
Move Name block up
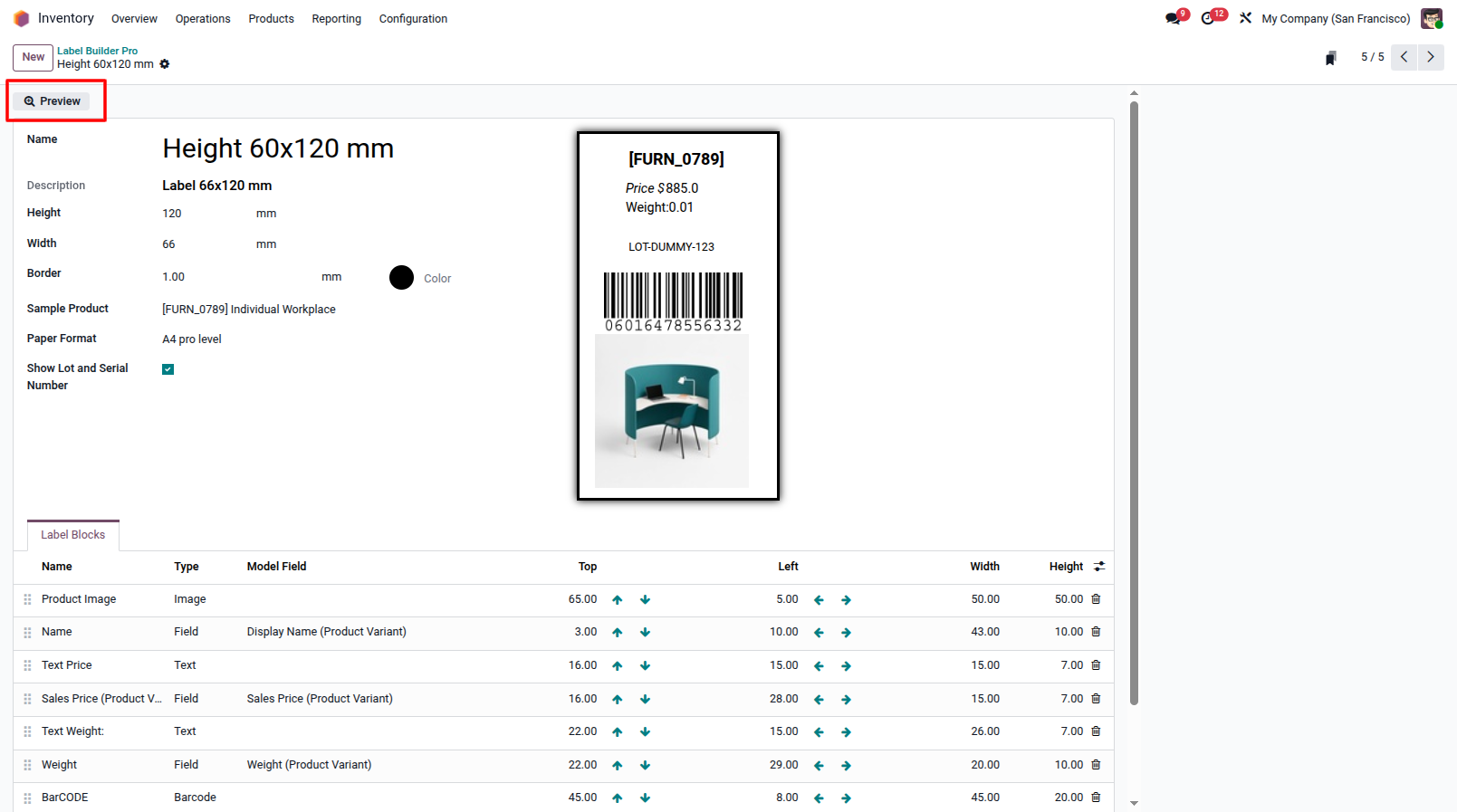pos(618,633)
